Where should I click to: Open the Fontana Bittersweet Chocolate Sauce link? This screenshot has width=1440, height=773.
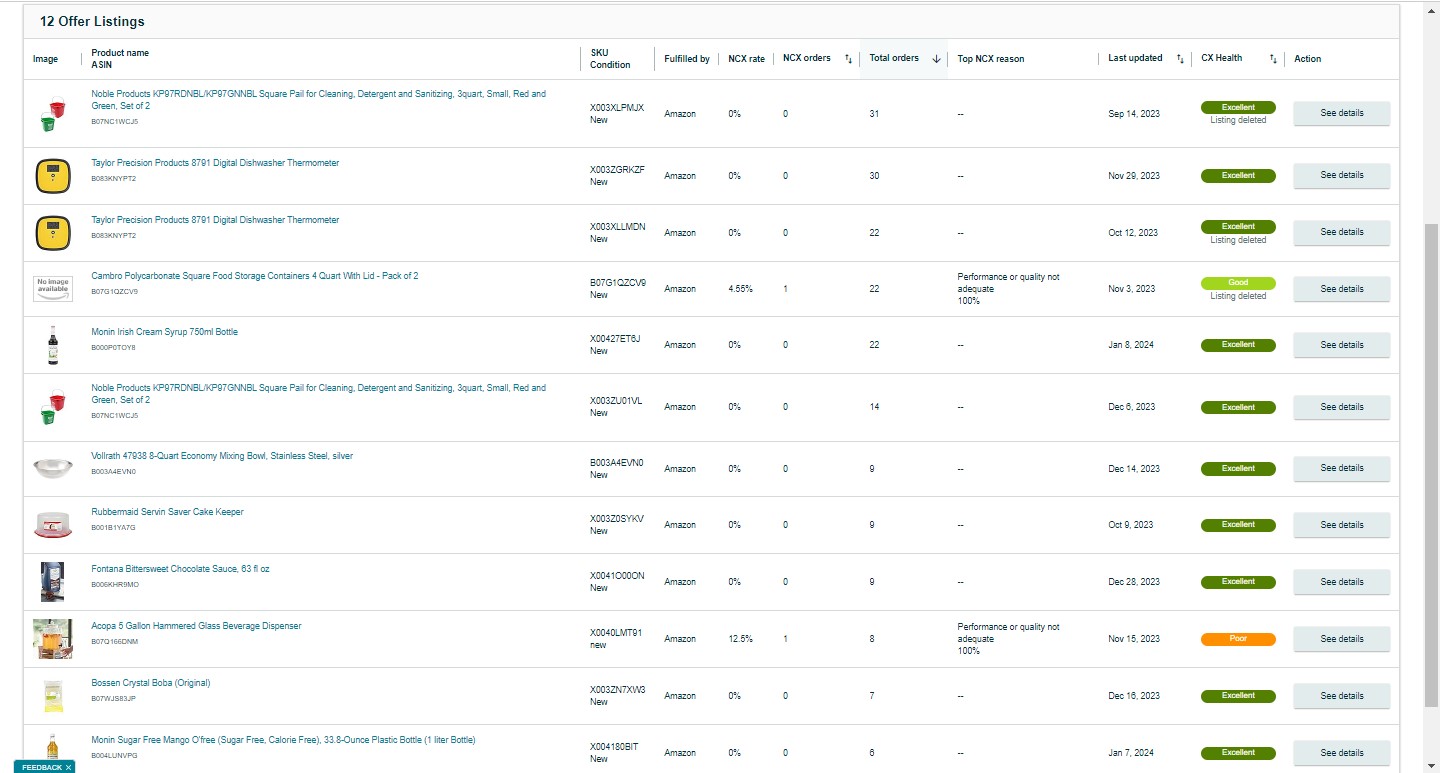(x=180, y=569)
